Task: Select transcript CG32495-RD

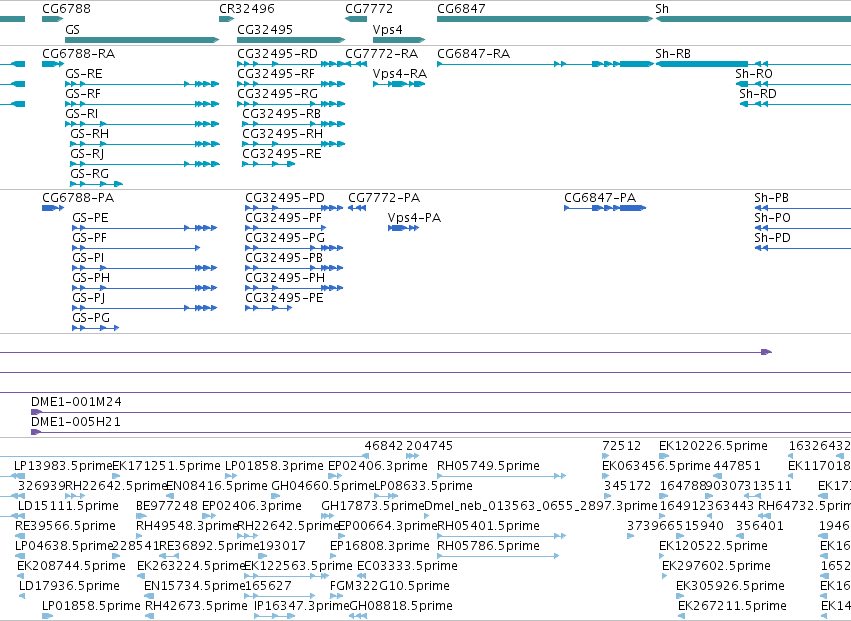Action: point(277,54)
